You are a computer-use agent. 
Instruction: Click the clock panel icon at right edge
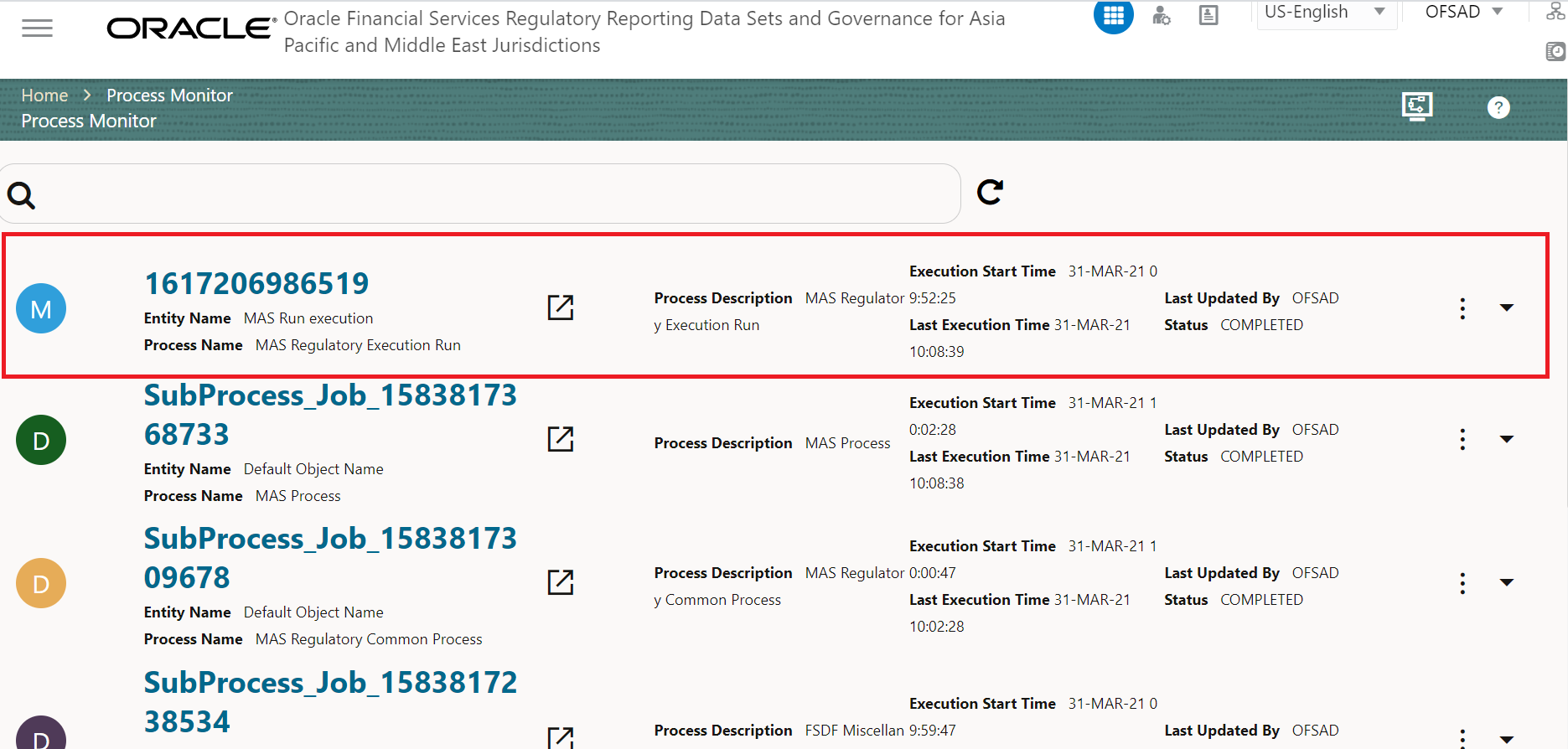tap(1555, 52)
